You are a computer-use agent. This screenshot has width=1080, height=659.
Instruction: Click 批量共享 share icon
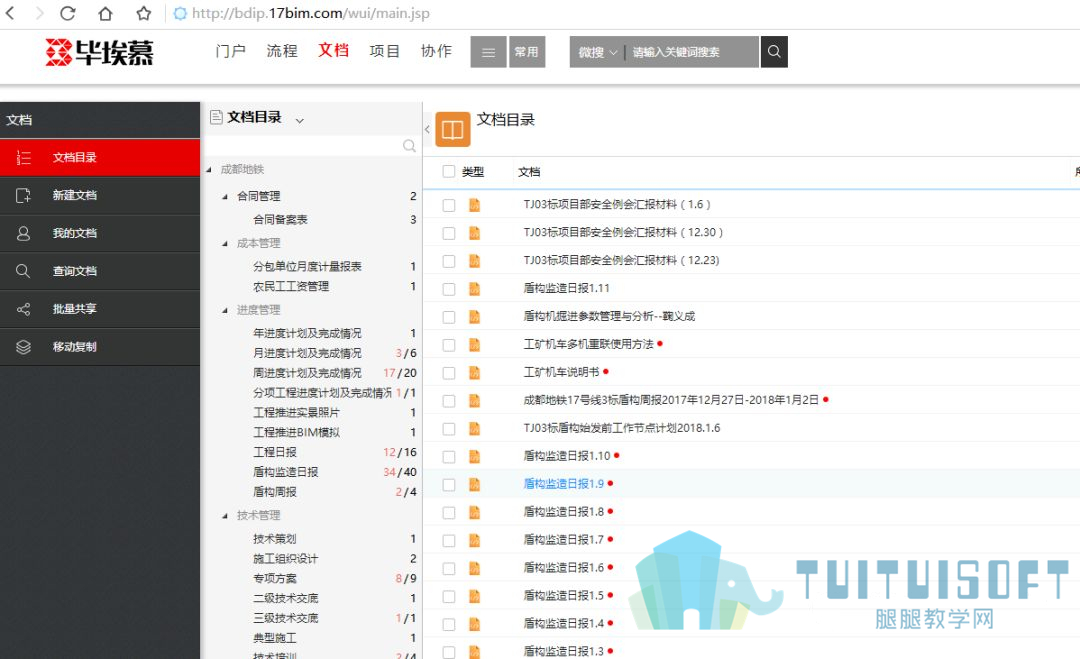[23, 309]
